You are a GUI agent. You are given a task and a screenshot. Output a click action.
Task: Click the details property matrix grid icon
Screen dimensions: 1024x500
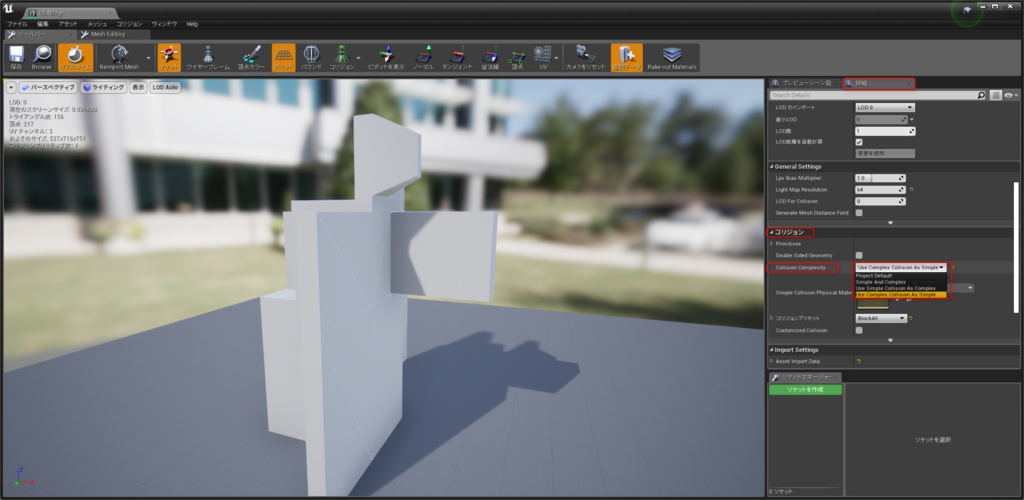click(995, 95)
